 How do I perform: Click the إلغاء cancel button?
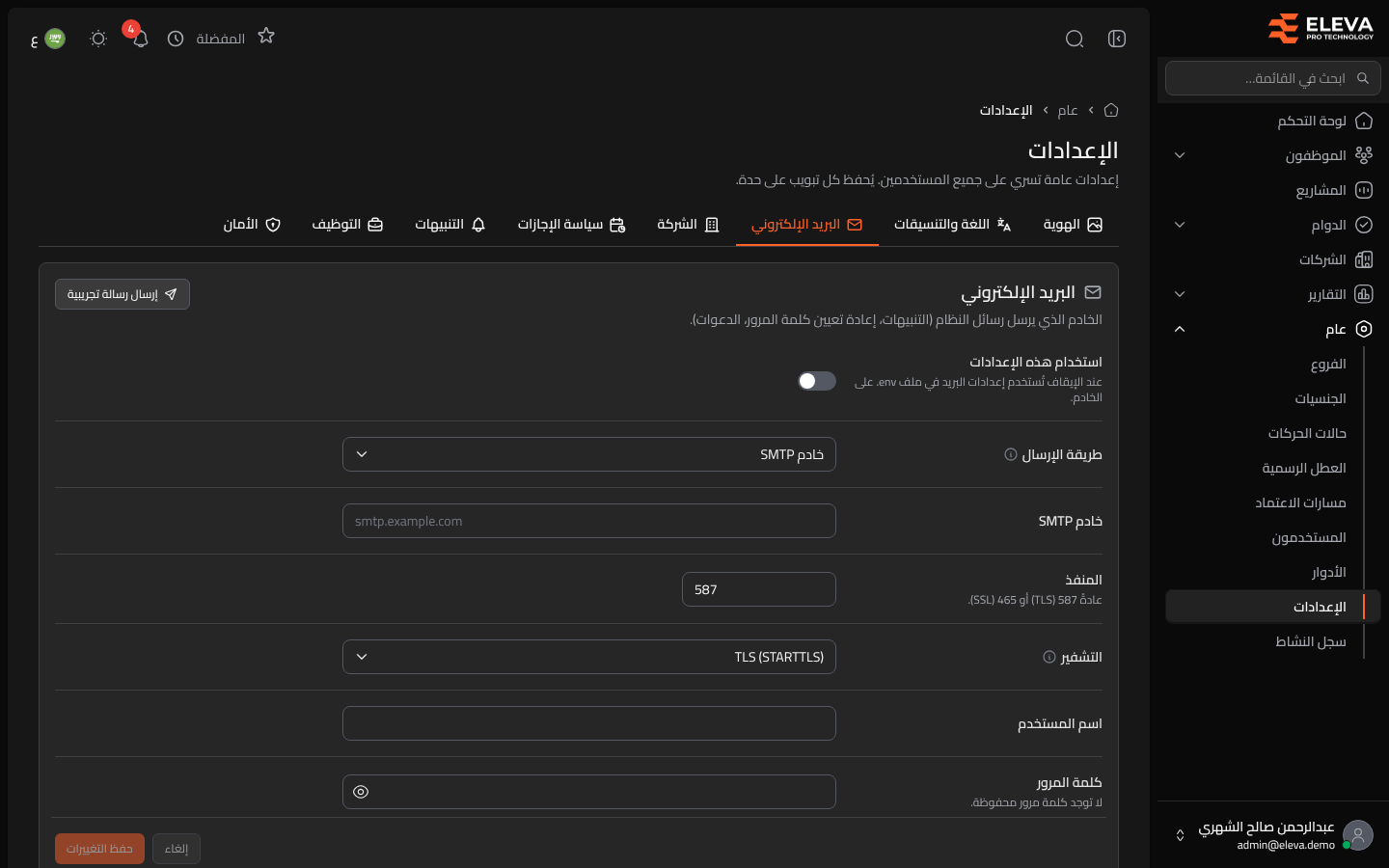[x=177, y=849]
